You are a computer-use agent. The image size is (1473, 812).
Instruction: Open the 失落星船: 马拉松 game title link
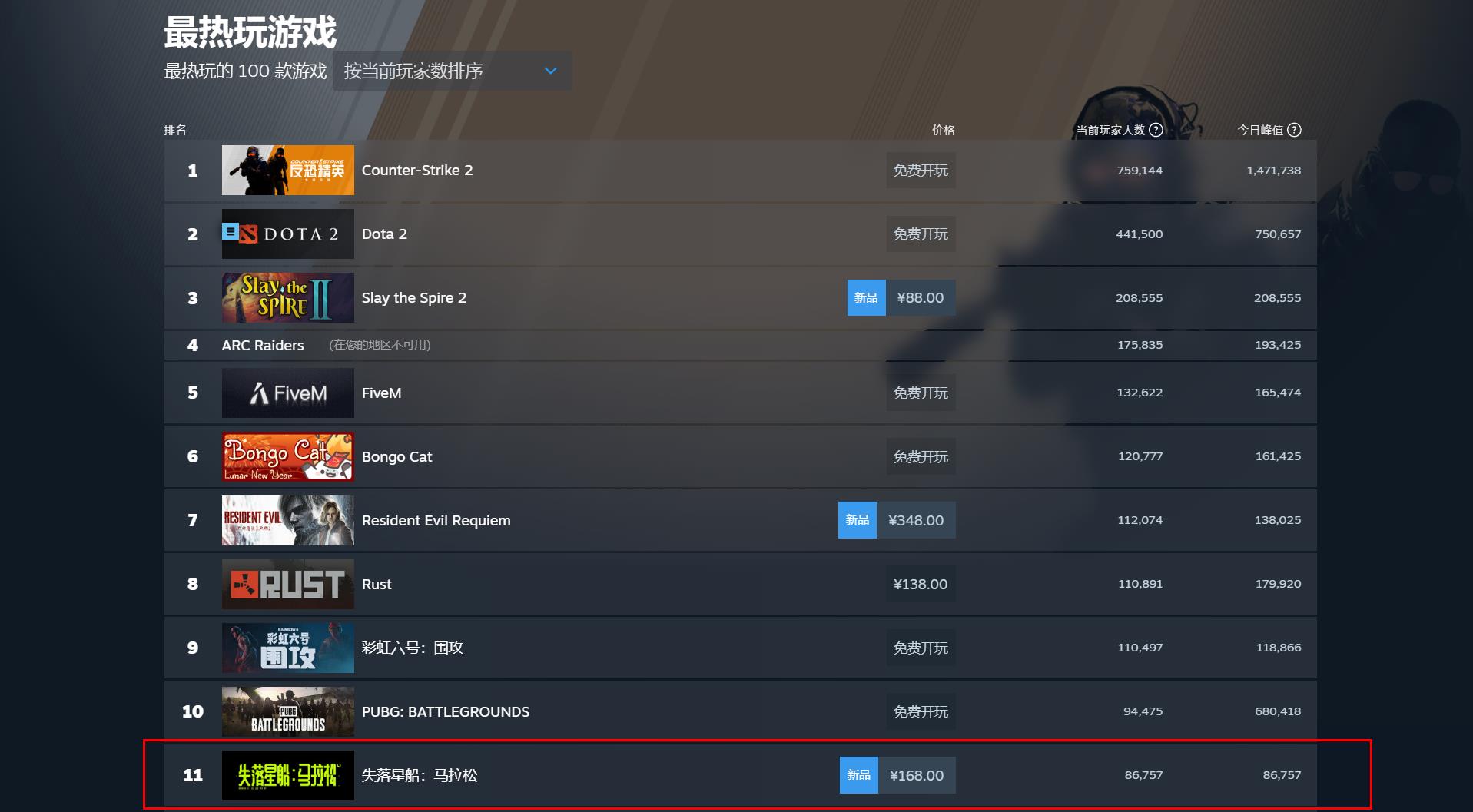click(420, 775)
